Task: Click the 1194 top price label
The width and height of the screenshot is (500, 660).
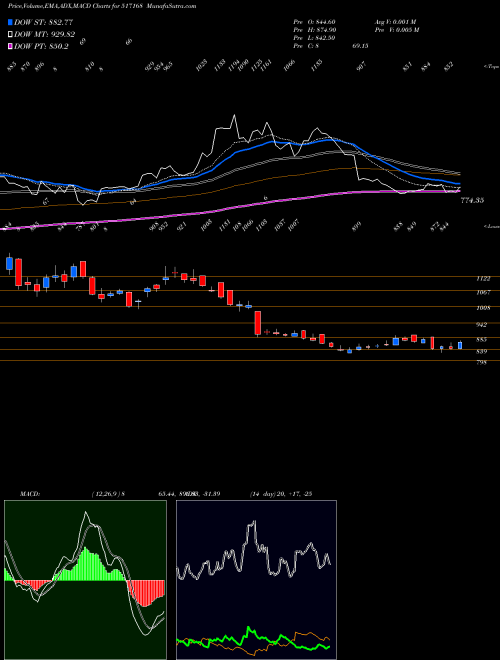Action: [234, 67]
